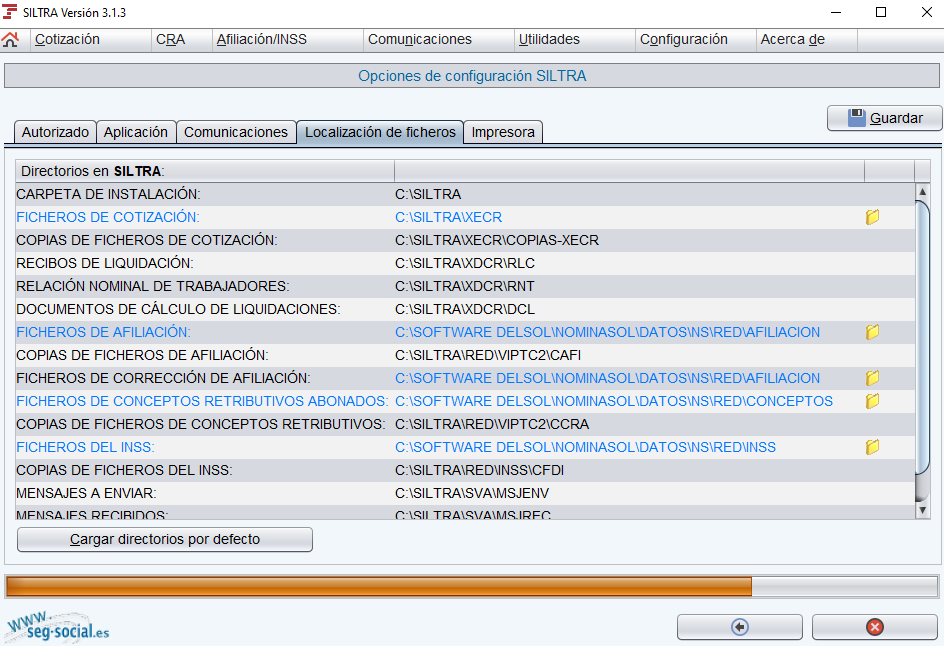944x646 pixels.
Task: Switch to the Autorizado tab
Action: (x=55, y=131)
